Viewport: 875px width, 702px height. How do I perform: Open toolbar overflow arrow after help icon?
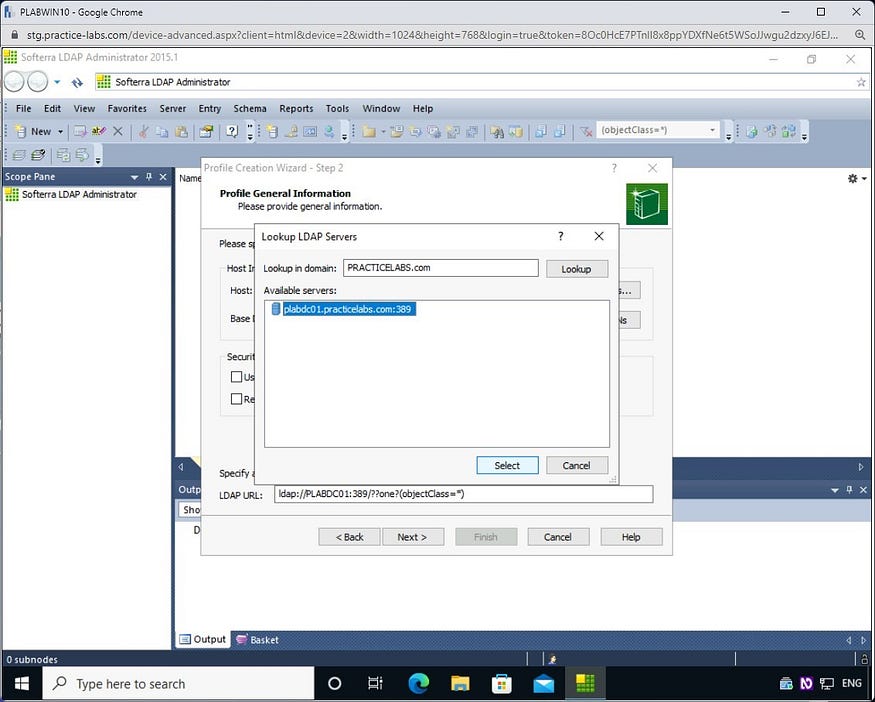tap(250, 133)
